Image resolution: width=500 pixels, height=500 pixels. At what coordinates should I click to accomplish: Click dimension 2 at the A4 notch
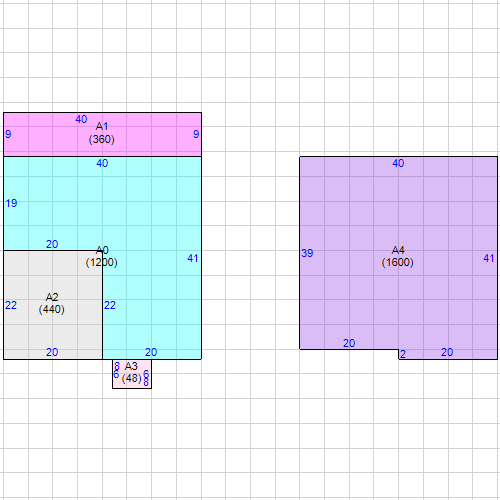403,354
